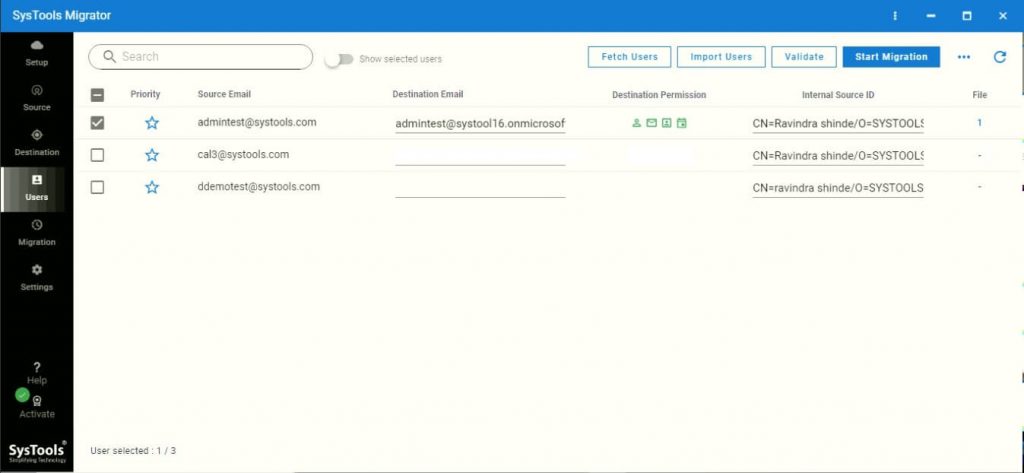
Task: Switch to the Migration sidebar section
Action: point(37,233)
